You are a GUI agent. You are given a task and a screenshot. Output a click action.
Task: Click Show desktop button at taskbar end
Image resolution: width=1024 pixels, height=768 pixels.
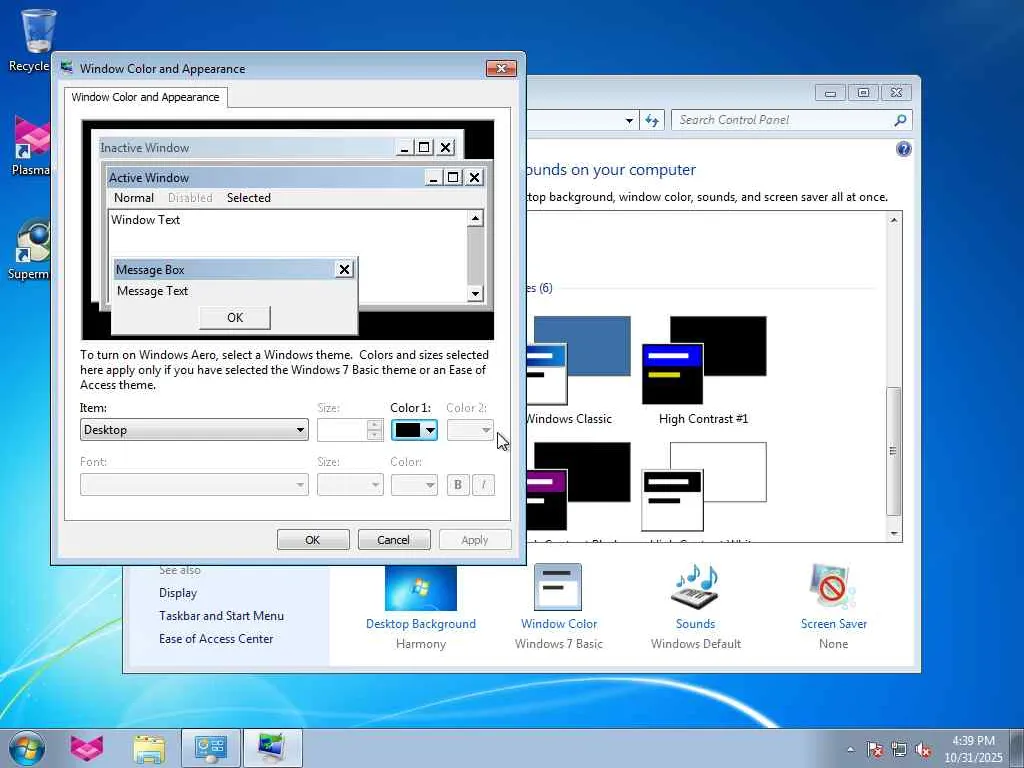1017,748
